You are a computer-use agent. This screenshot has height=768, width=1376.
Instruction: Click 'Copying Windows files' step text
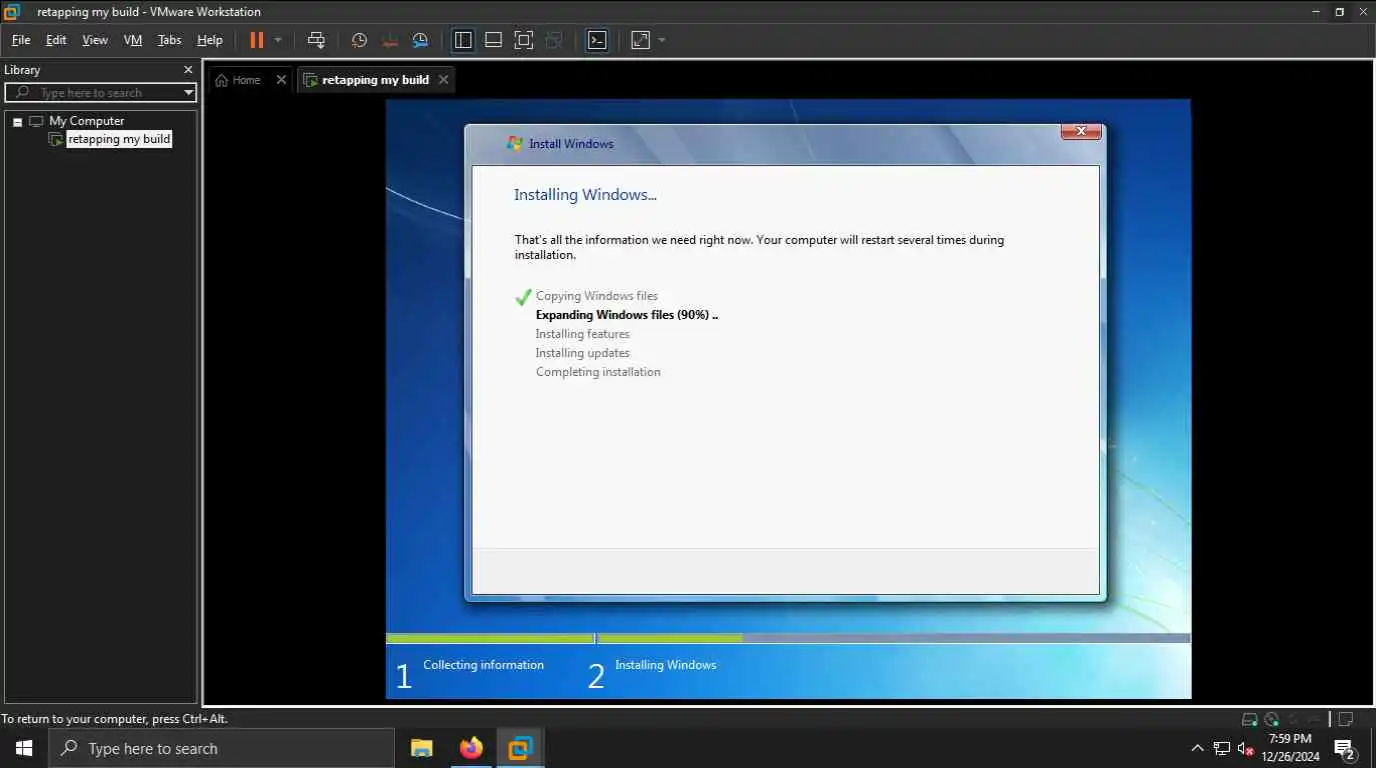tap(597, 296)
